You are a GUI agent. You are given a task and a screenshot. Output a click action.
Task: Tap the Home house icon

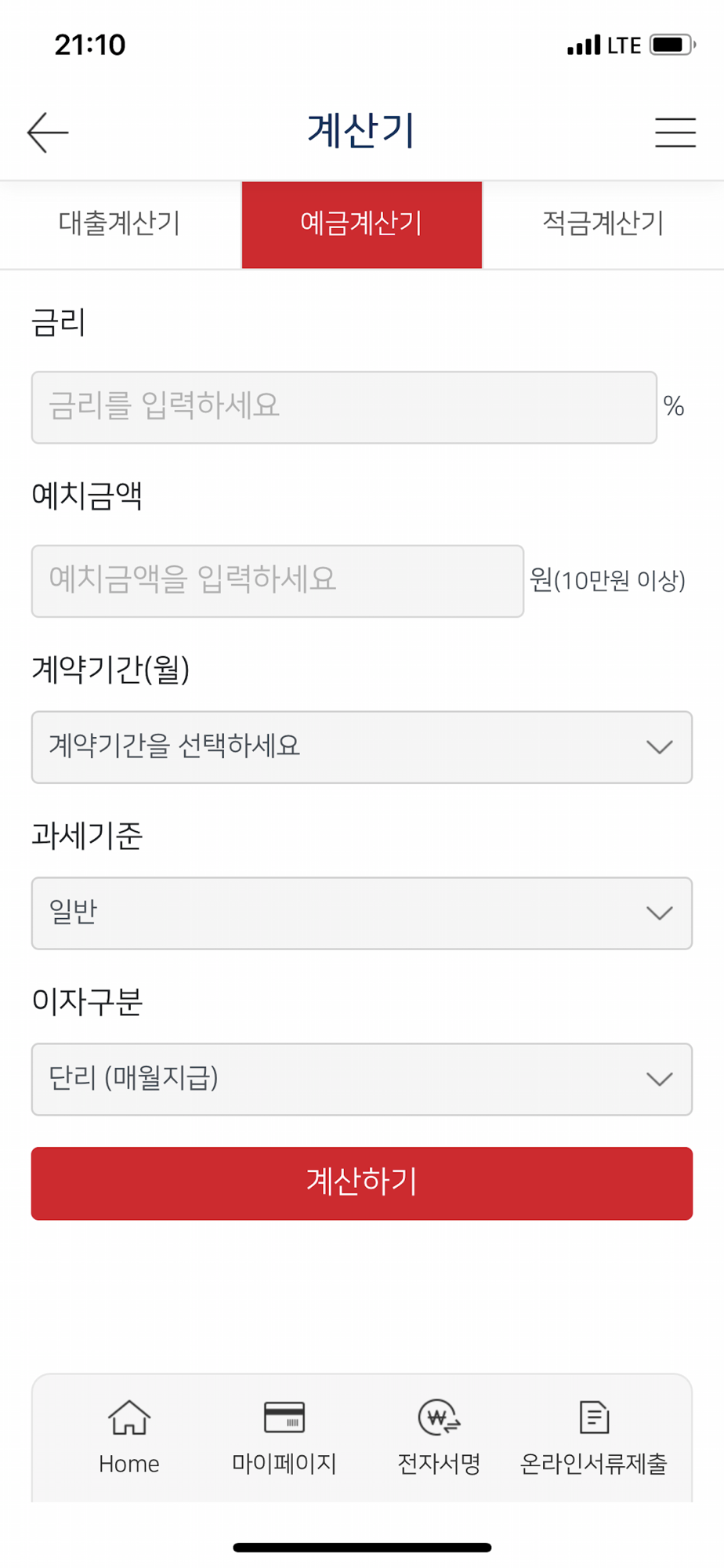[x=129, y=1417]
